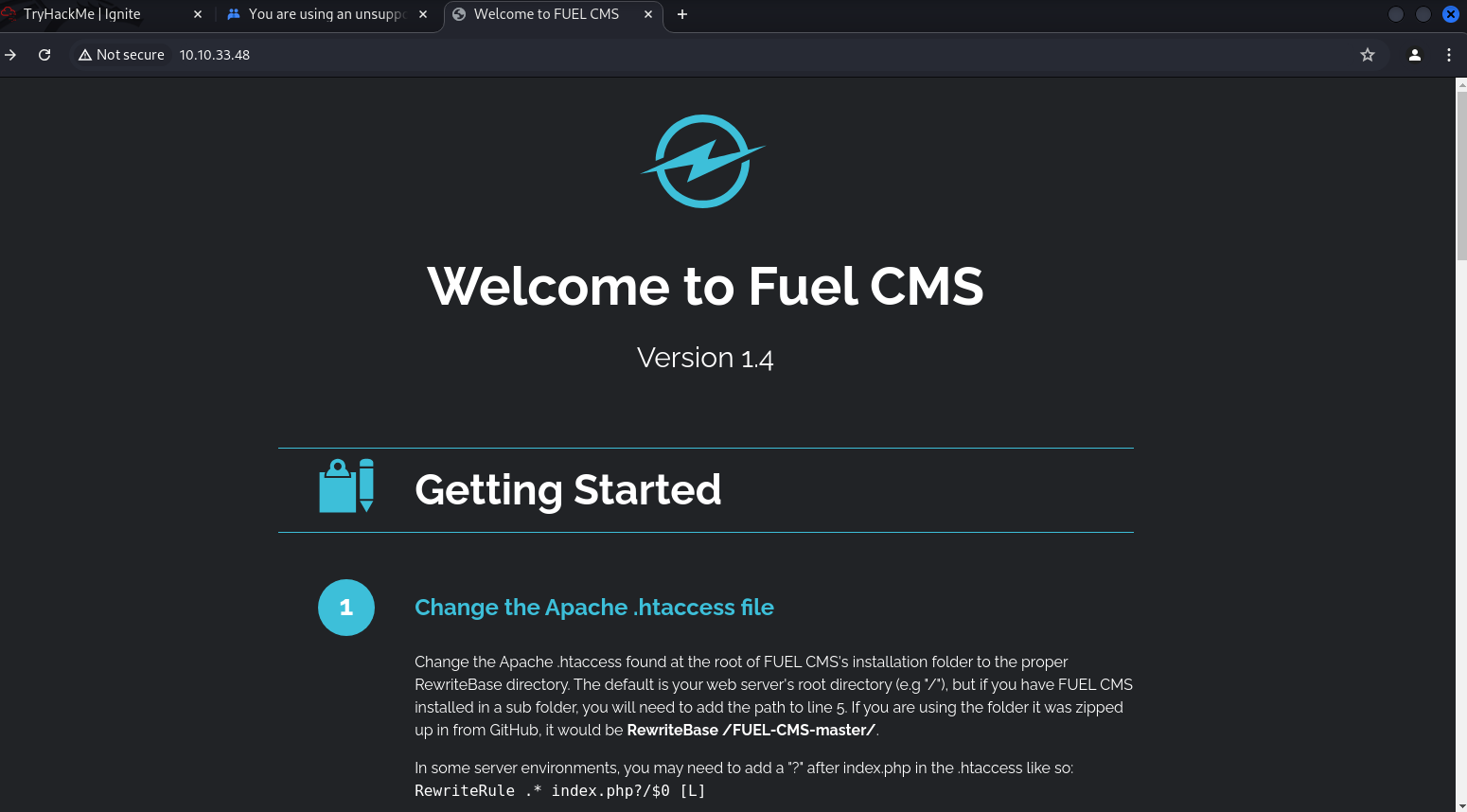Go forward using the arrow button

(x=10, y=55)
